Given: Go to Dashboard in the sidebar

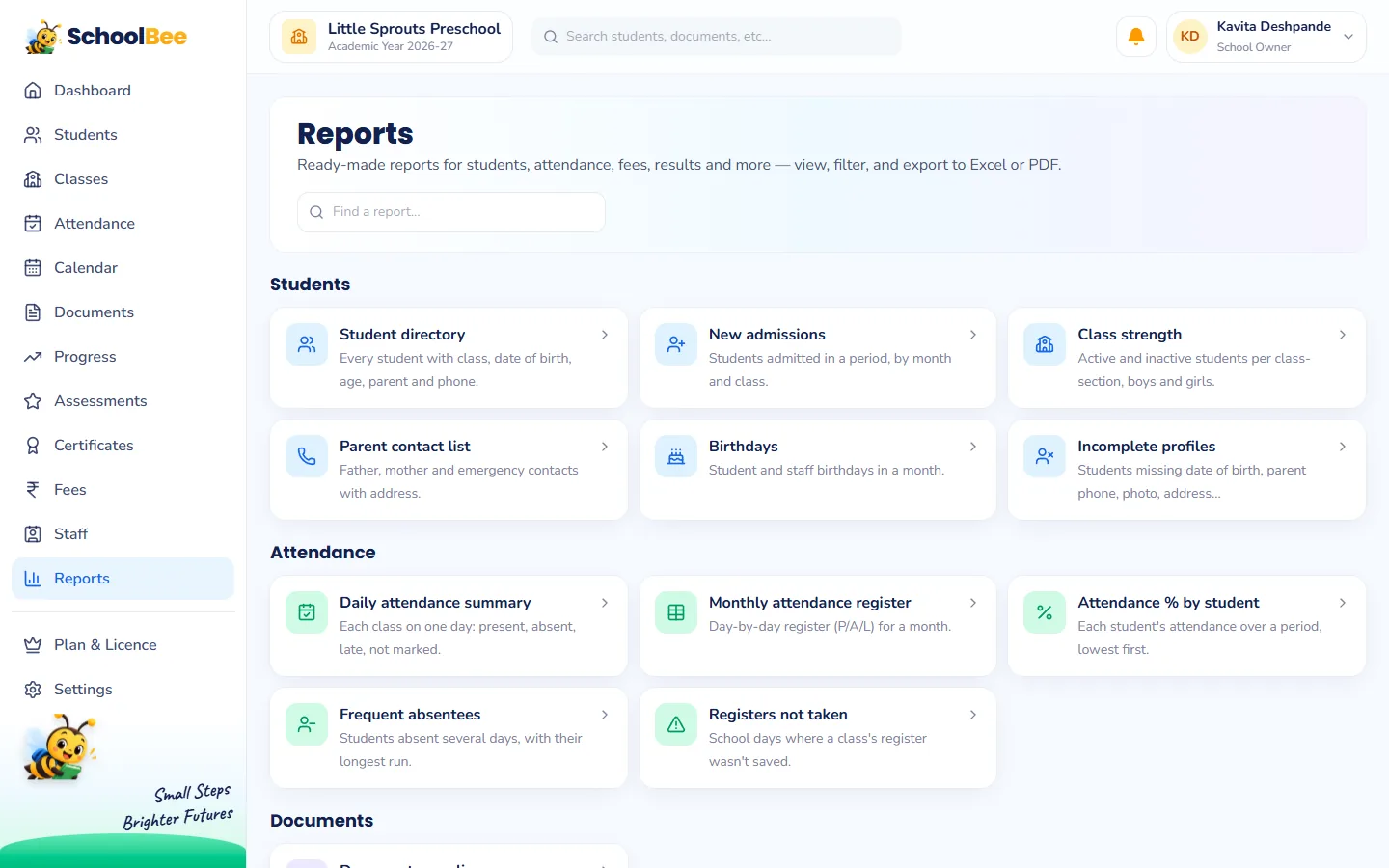Looking at the screenshot, I should (123, 91).
